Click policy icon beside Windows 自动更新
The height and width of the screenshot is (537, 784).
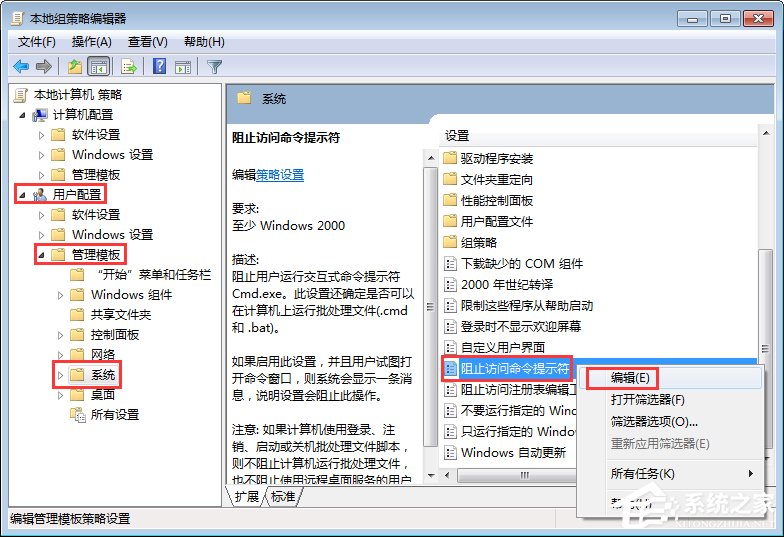[x=450, y=452]
